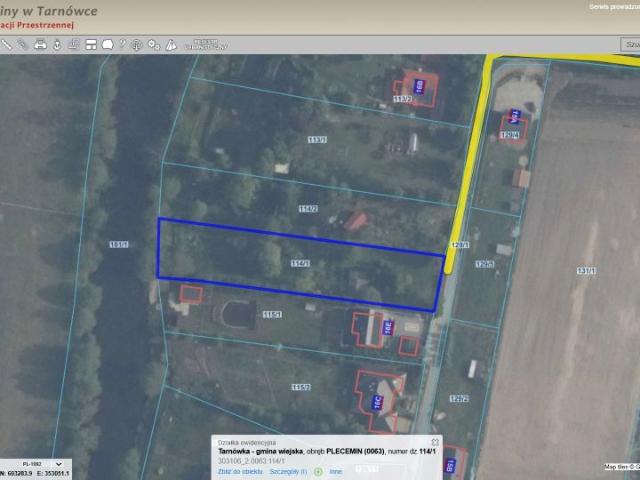The height and width of the screenshot is (480, 640).
Task: Open the split-panel layout tool
Action: click(89, 45)
